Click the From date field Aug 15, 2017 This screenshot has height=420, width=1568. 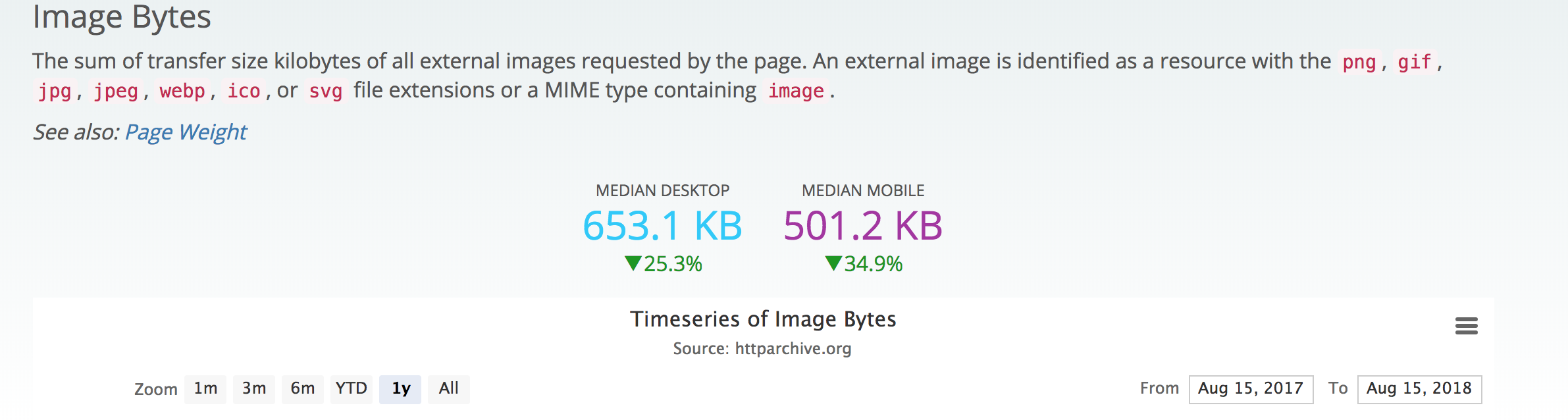click(x=1251, y=389)
